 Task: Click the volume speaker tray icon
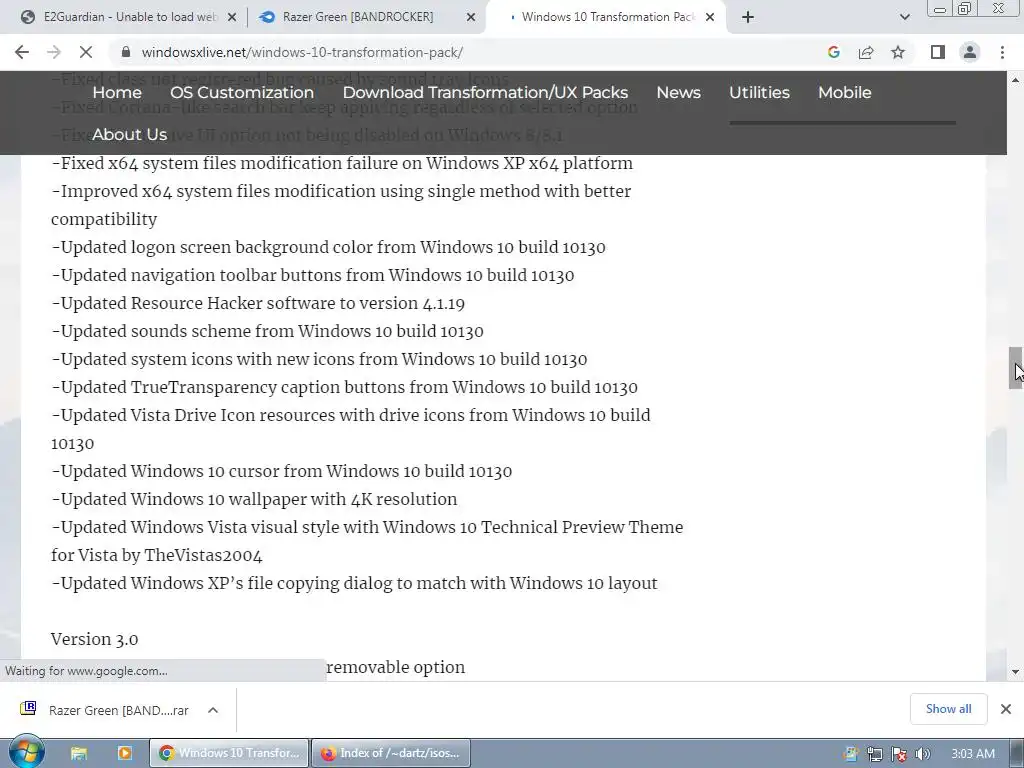[923, 754]
